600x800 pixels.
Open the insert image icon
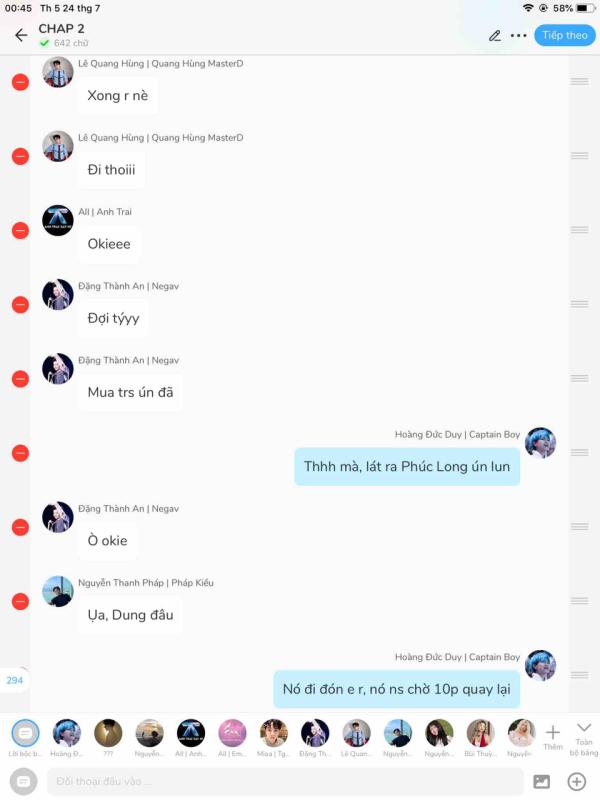point(541,781)
